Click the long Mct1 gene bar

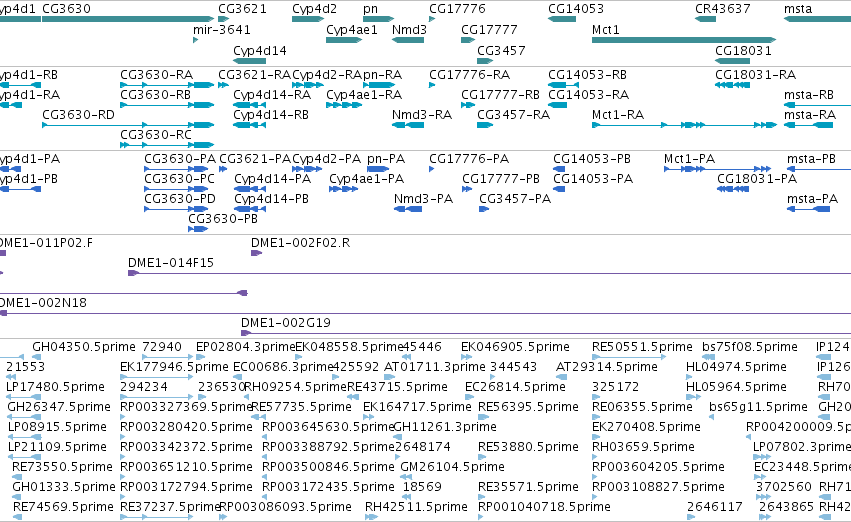coord(684,40)
